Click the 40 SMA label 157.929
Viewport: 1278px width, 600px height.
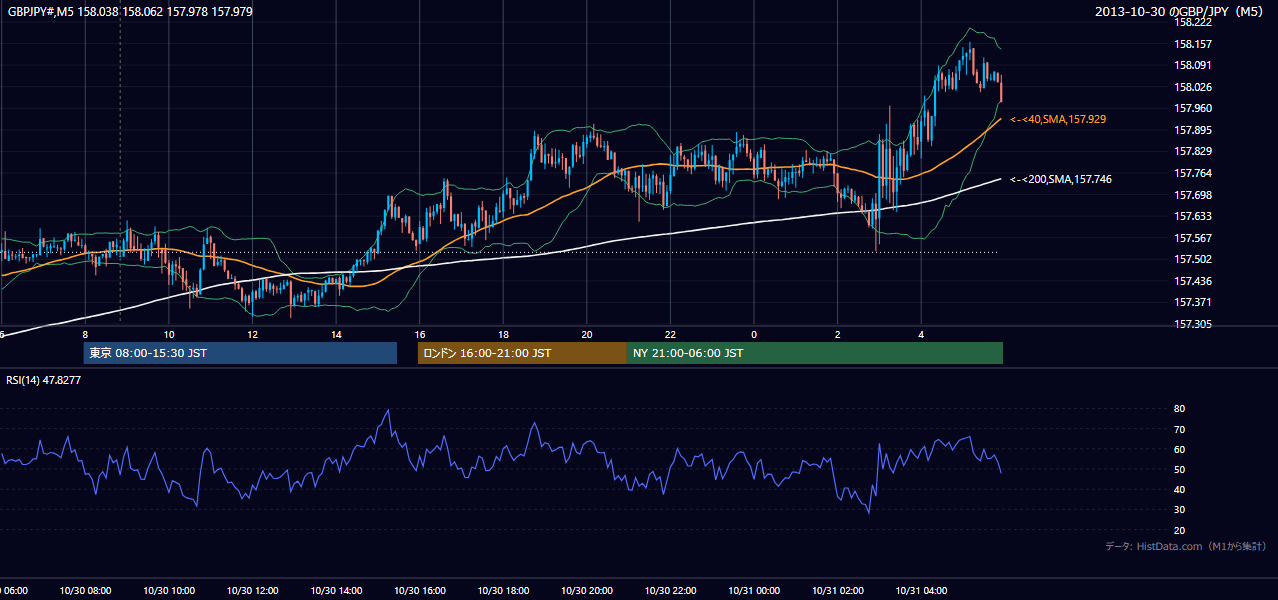pyautogui.click(x=1058, y=119)
